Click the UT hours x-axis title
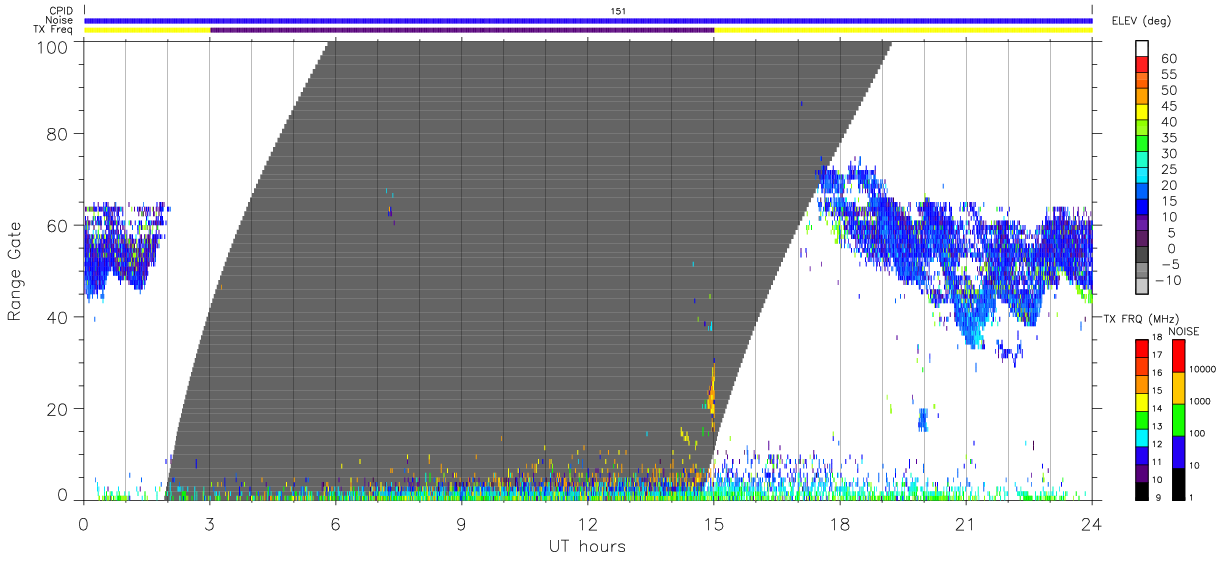 587,546
